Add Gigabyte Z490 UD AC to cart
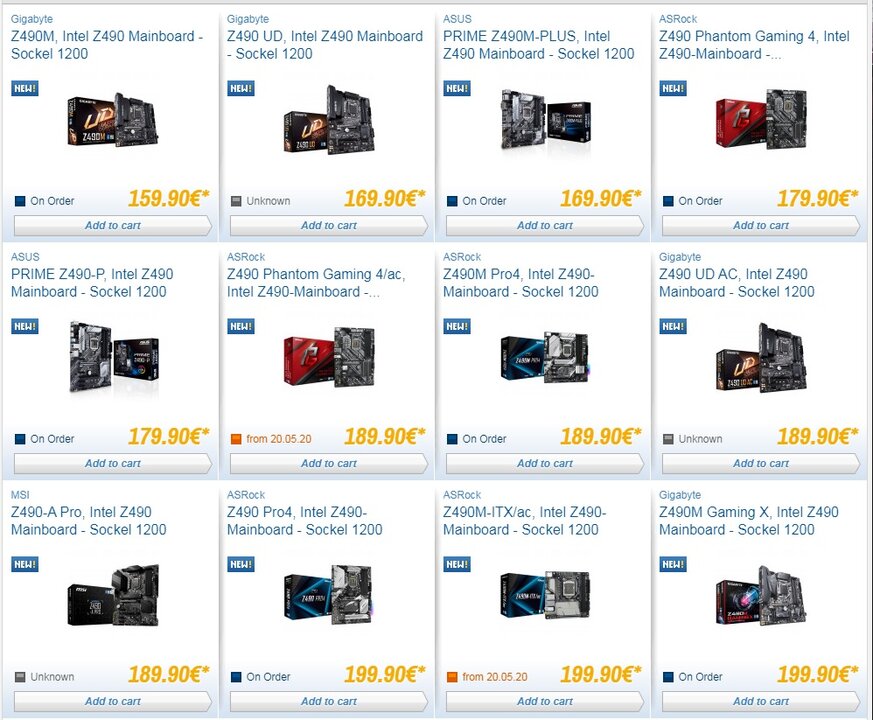873x720 pixels. (x=761, y=463)
